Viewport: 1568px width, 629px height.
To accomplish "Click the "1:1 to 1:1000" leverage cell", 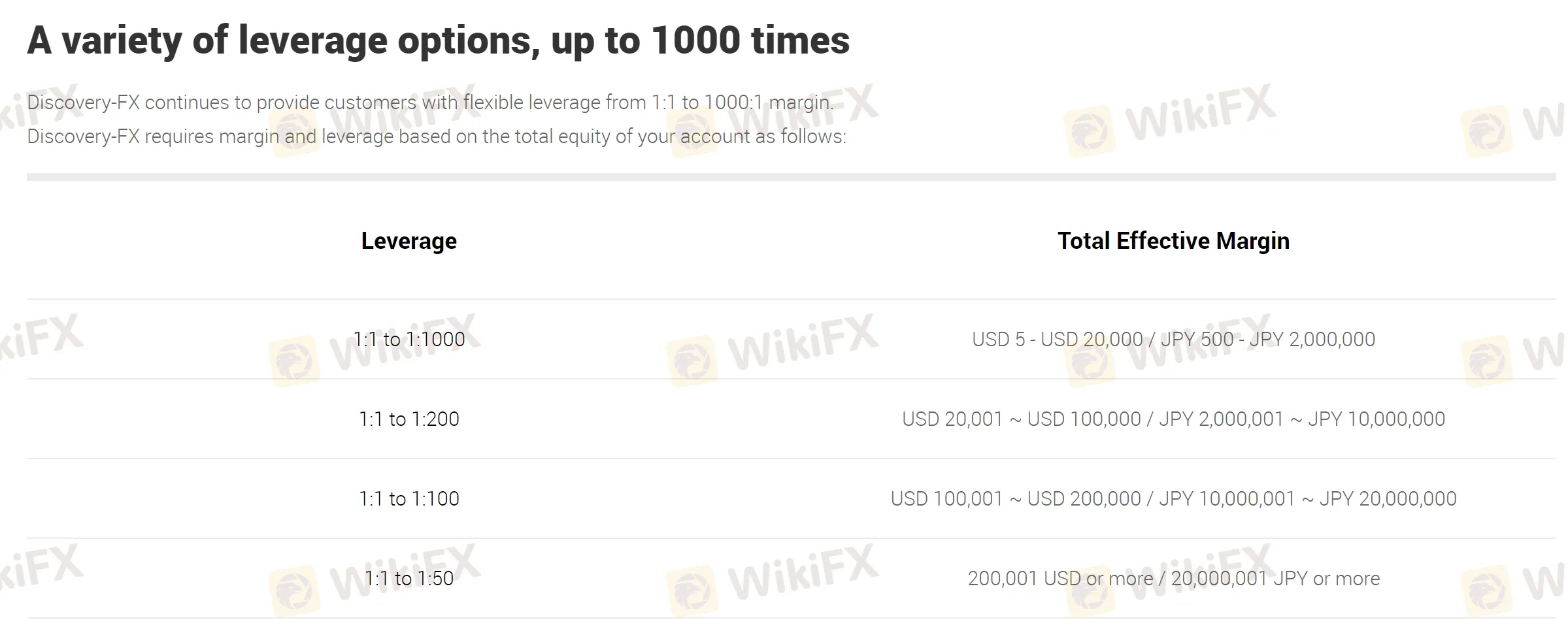I will pyautogui.click(x=409, y=340).
